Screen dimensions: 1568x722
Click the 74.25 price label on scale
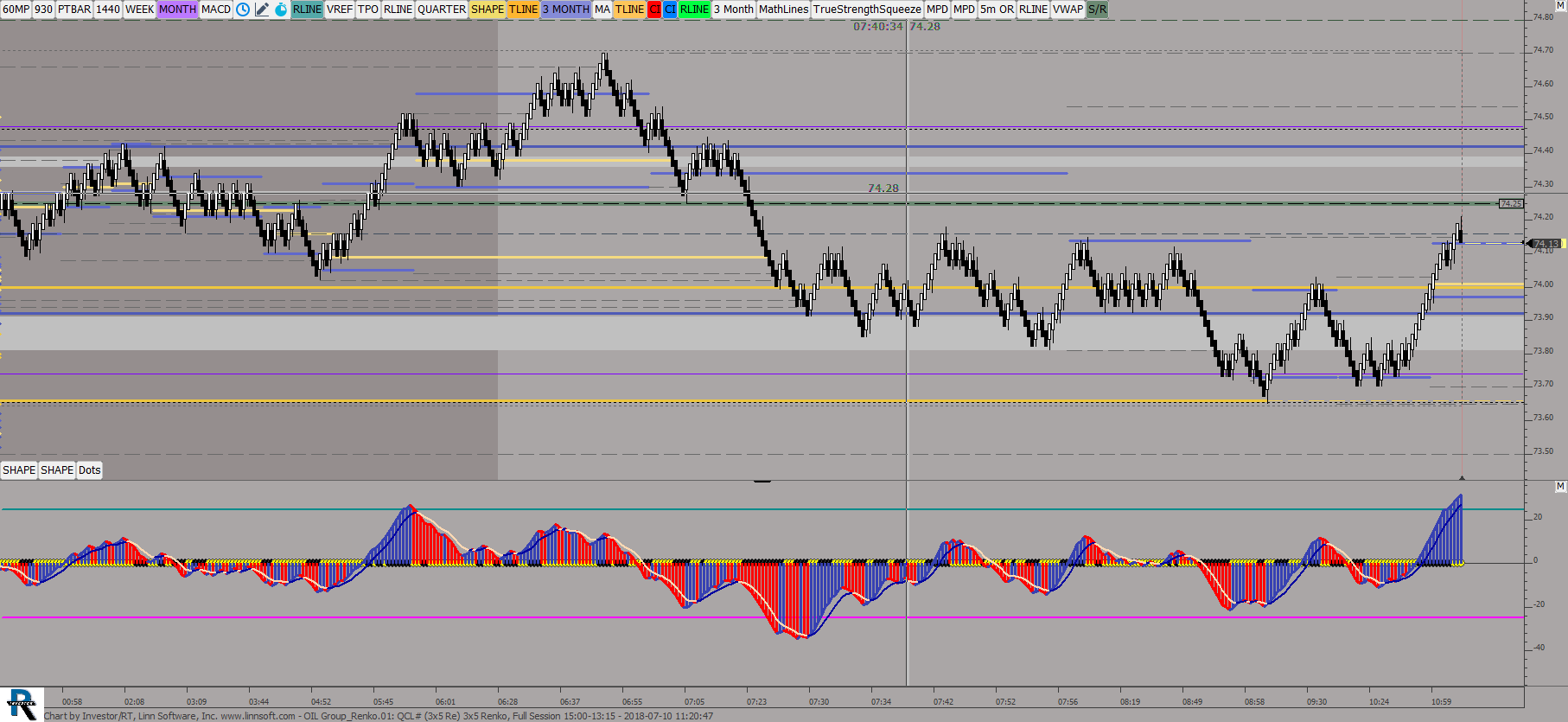[x=1511, y=204]
